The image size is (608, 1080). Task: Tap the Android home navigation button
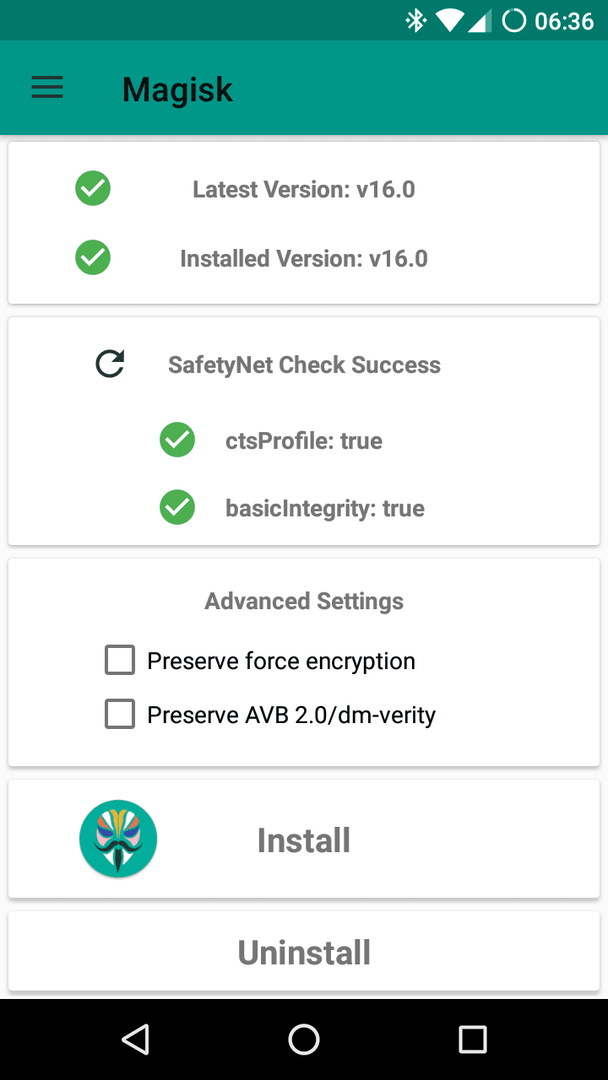(x=304, y=1039)
